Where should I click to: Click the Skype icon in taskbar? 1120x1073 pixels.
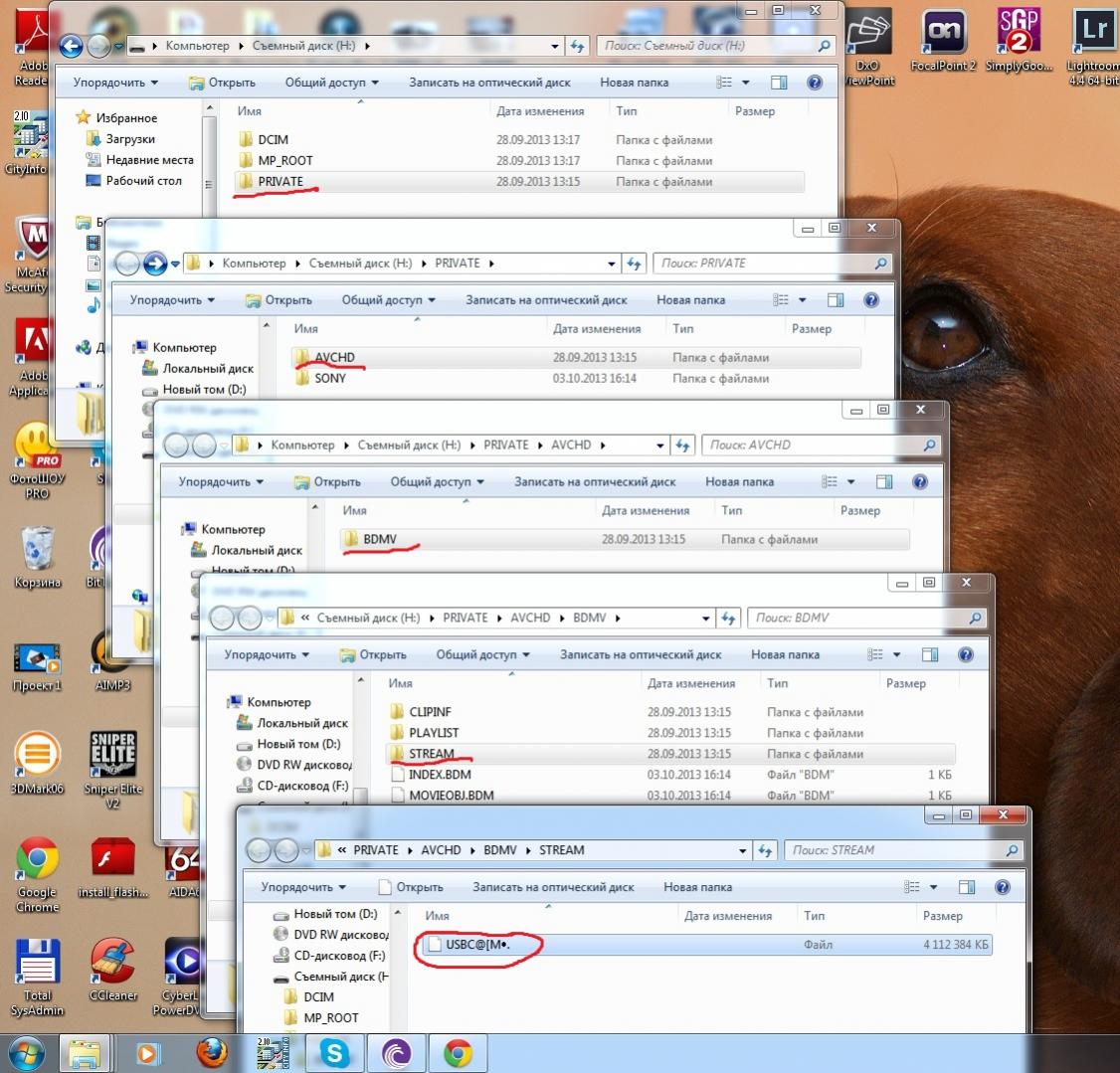click(335, 1053)
